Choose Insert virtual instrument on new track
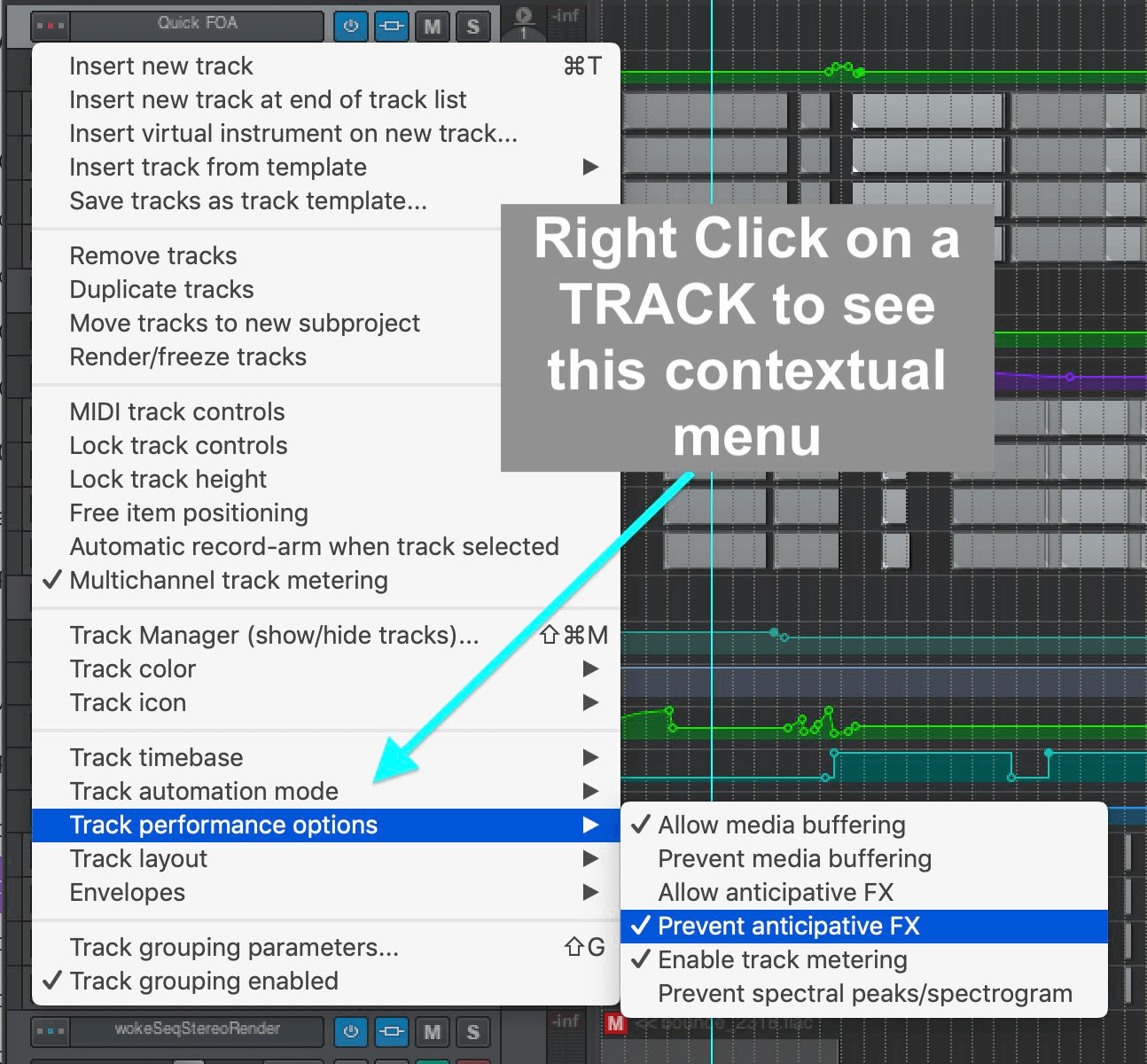The image size is (1147, 1064). tap(326, 133)
